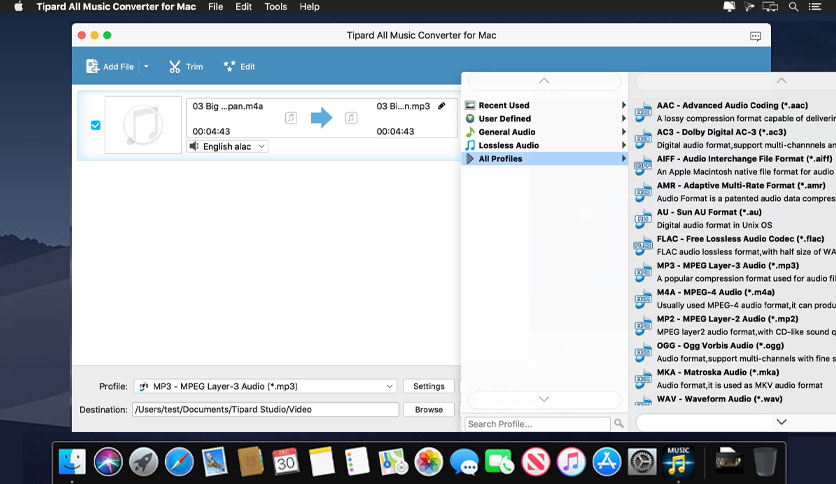Open the Add File dropdown arrow
This screenshot has width=836, height=484.
coord(146,67)
